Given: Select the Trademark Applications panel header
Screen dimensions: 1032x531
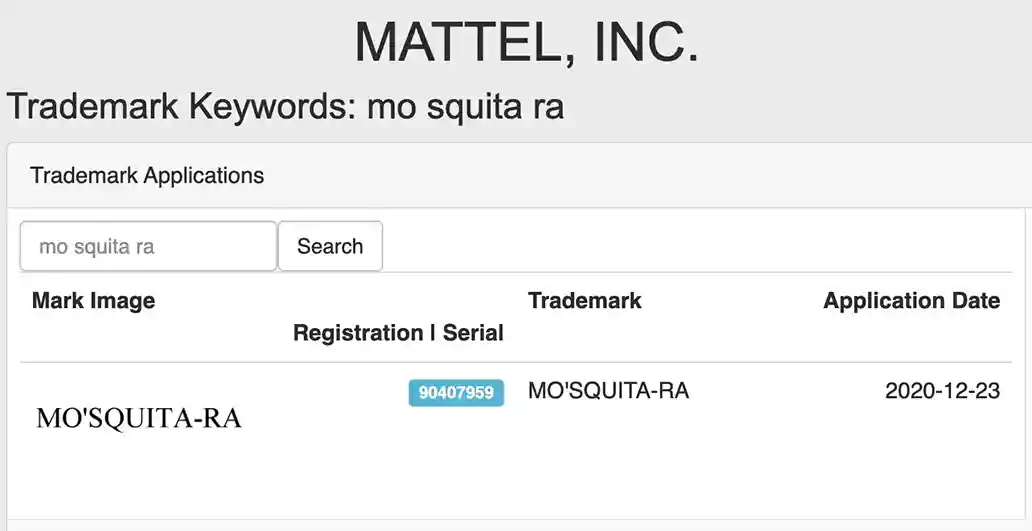Looking at the screenshot, I should (x=147, y=176).
